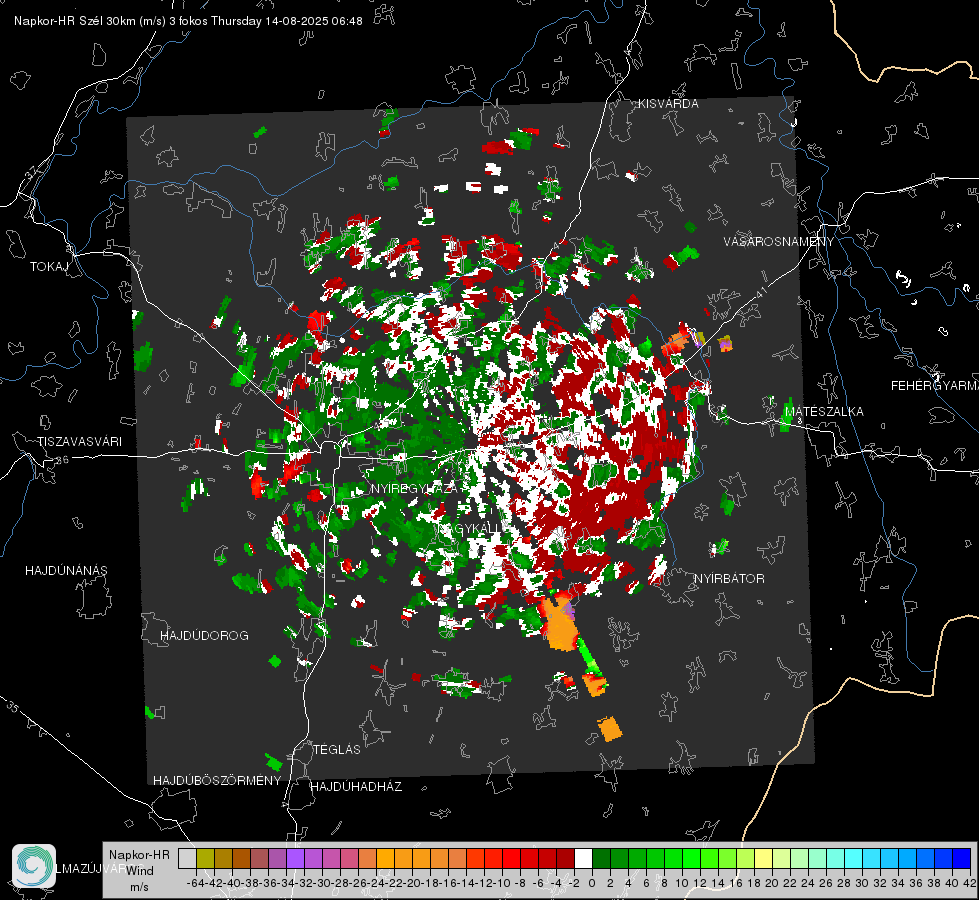Select the TÉGLÁS town label

point(337,750)
